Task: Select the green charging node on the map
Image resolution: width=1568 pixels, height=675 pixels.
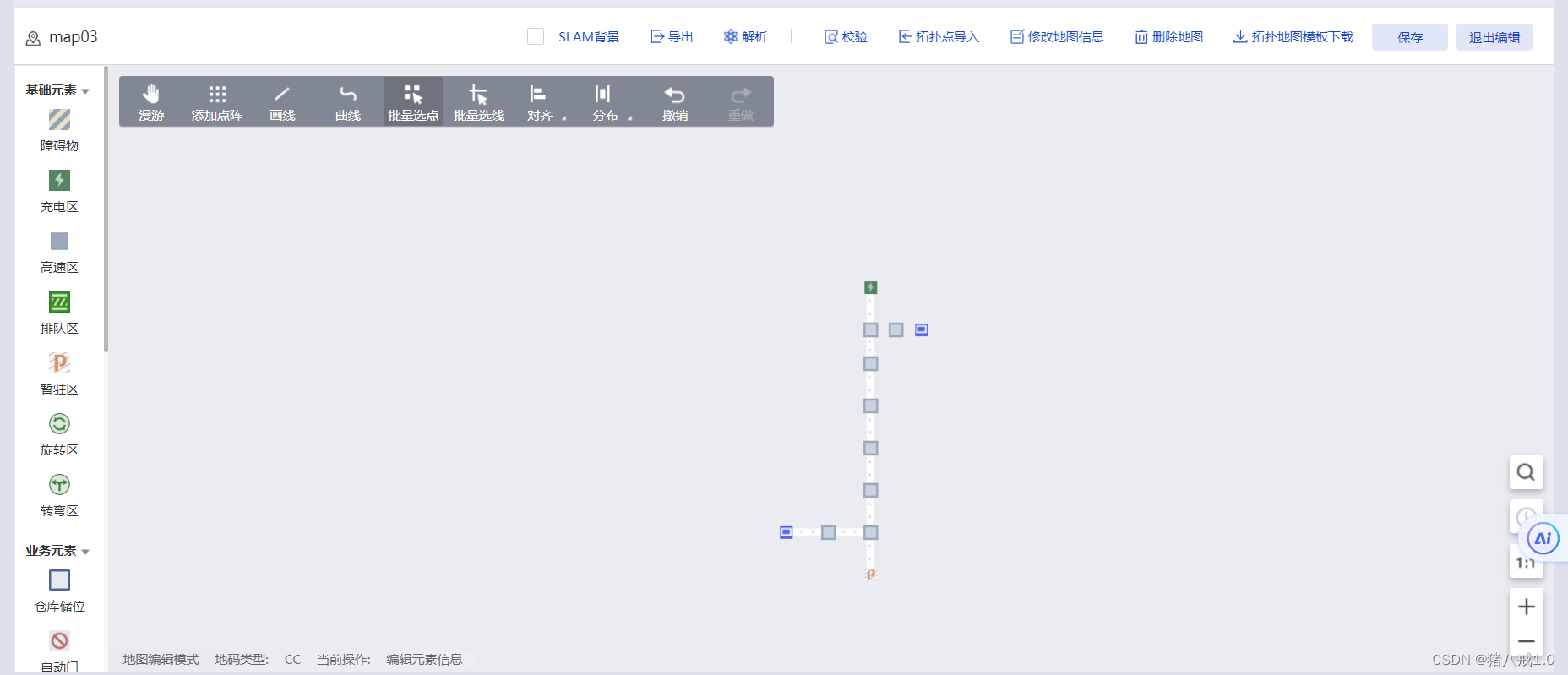Action: point(871,287)
